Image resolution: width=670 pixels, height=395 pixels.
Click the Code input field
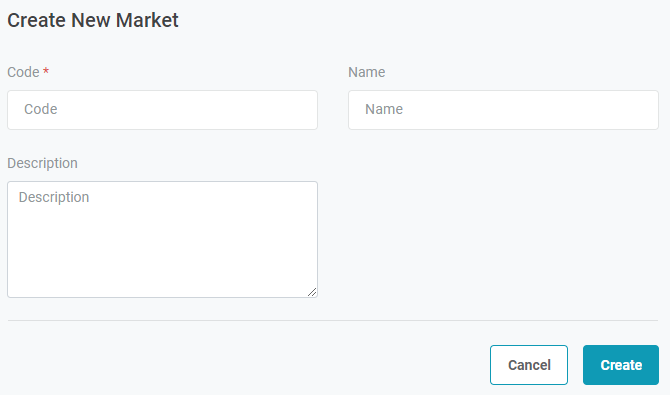click(x=162, y=110)
